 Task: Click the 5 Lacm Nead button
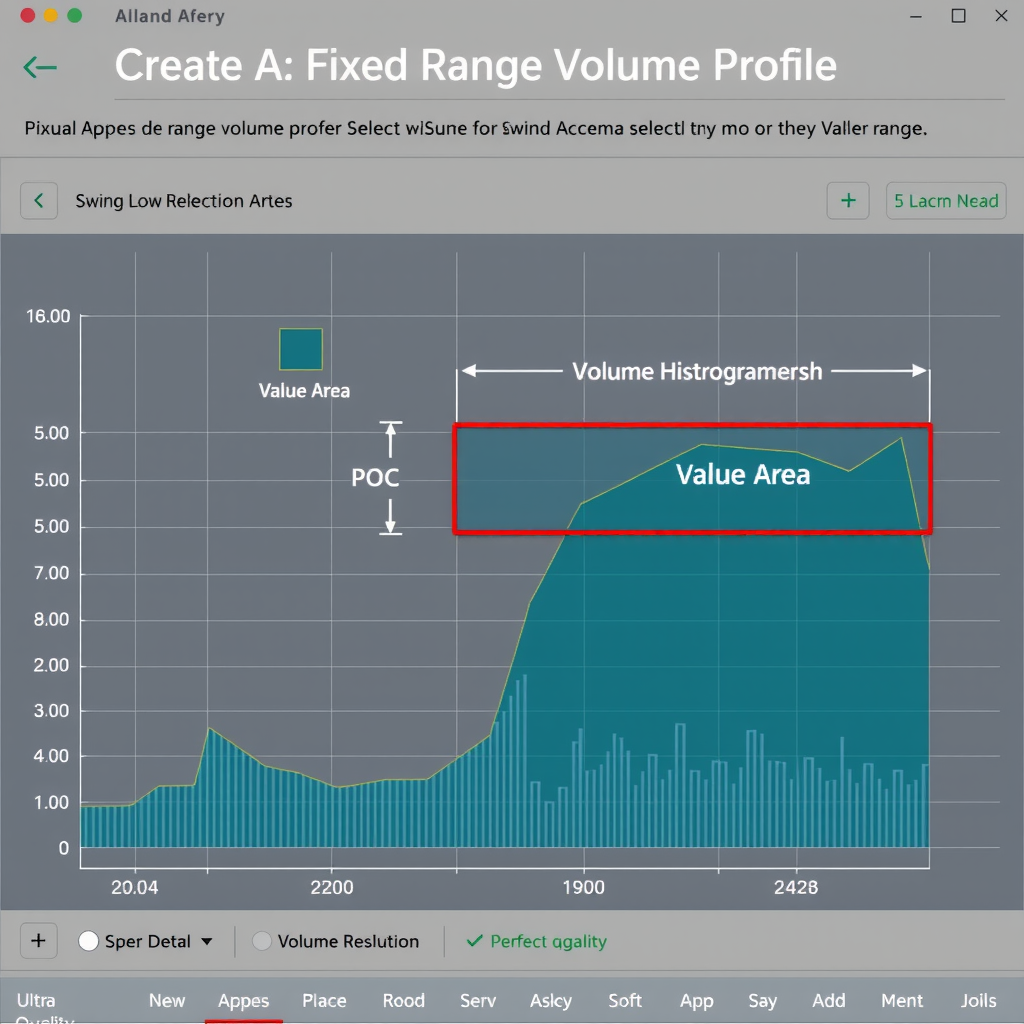tap(945, 201)
